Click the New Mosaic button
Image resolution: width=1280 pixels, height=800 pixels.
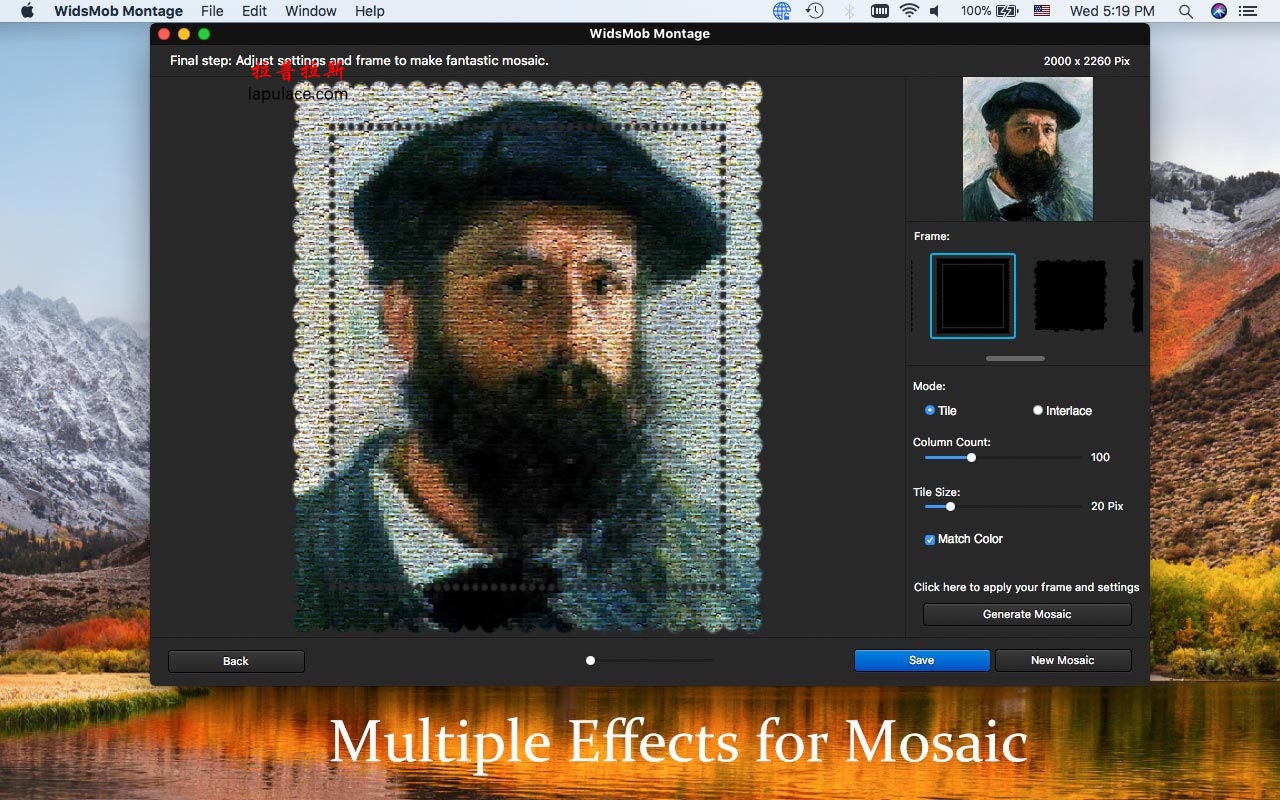pos(1063,660)
